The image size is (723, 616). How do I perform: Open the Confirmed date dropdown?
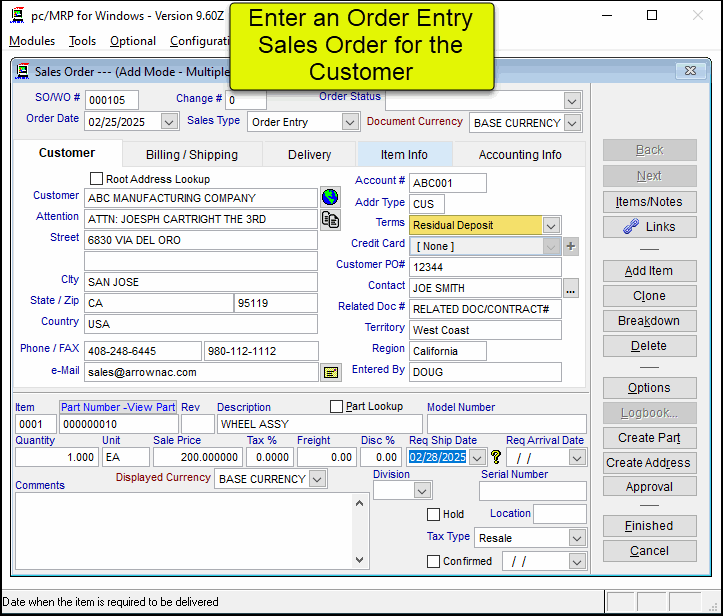coord(577,562)
